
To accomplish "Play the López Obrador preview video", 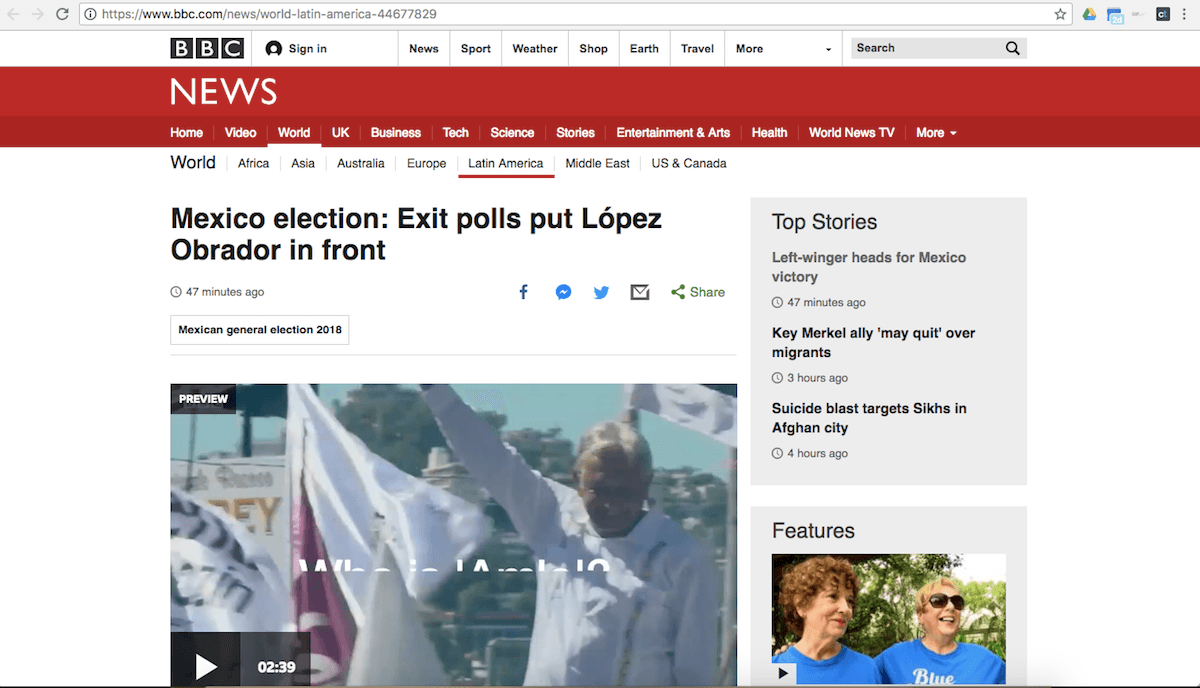I will point(205,665).
